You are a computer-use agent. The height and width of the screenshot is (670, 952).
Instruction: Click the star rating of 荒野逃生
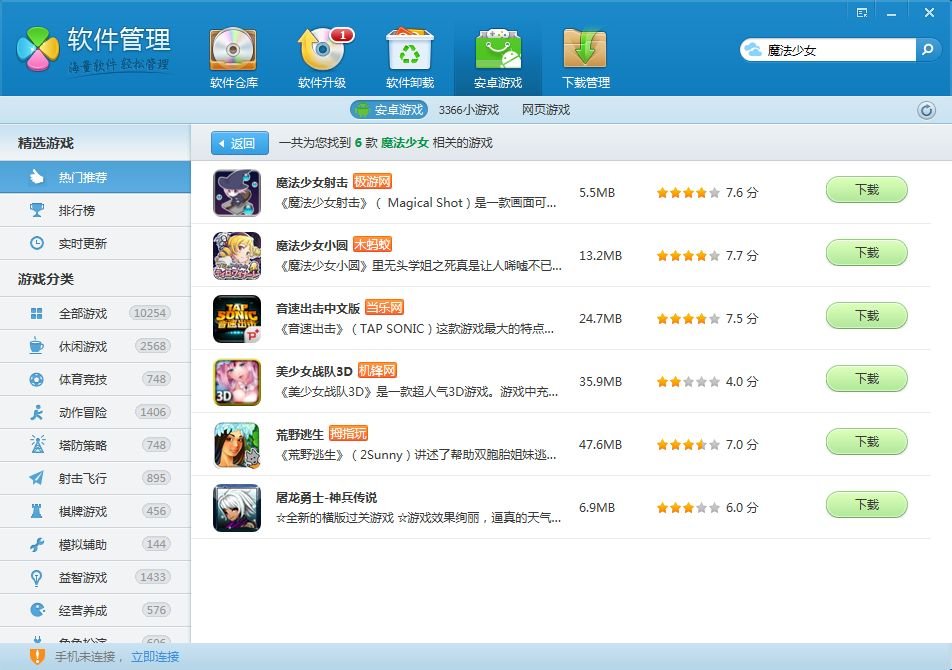coord(687,445)
